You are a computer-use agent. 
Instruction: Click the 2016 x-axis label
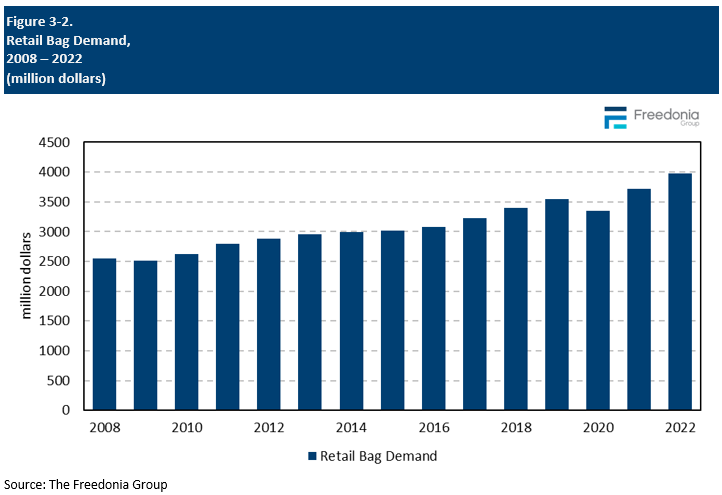click(434, 427)
